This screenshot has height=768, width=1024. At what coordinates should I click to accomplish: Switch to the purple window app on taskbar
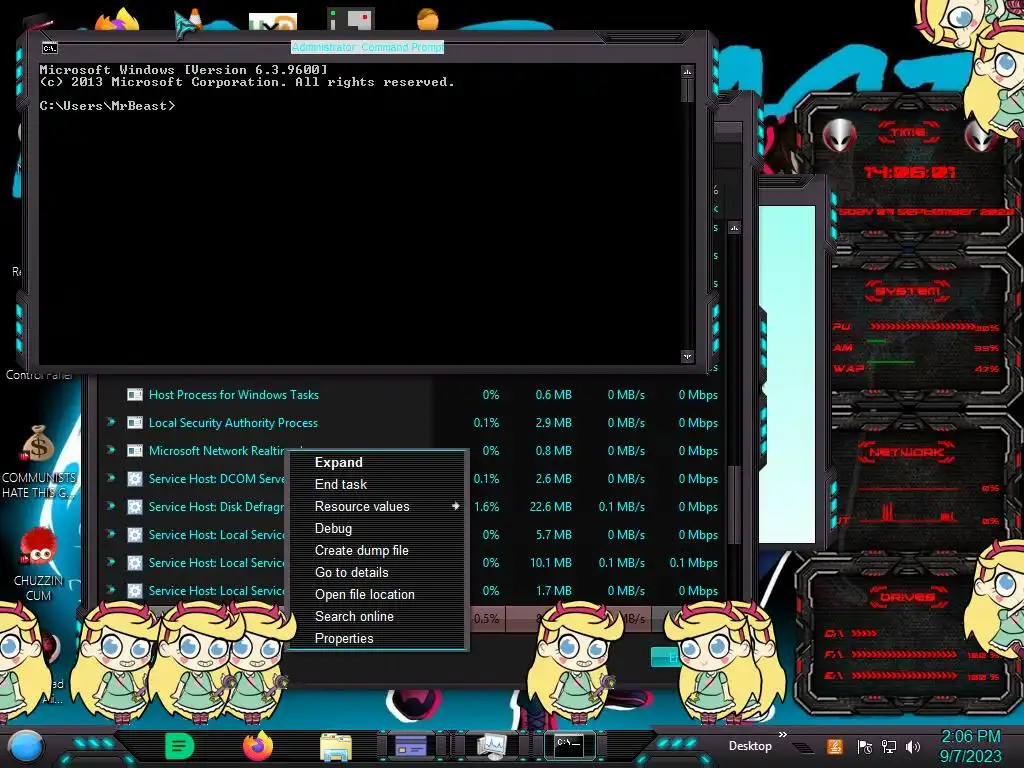(x=411, y=745)
